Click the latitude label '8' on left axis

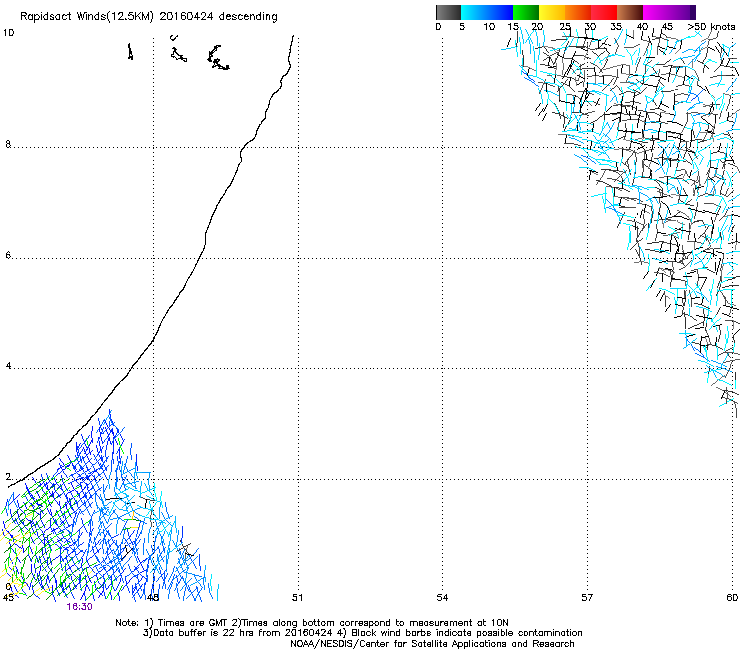point(8,144)
